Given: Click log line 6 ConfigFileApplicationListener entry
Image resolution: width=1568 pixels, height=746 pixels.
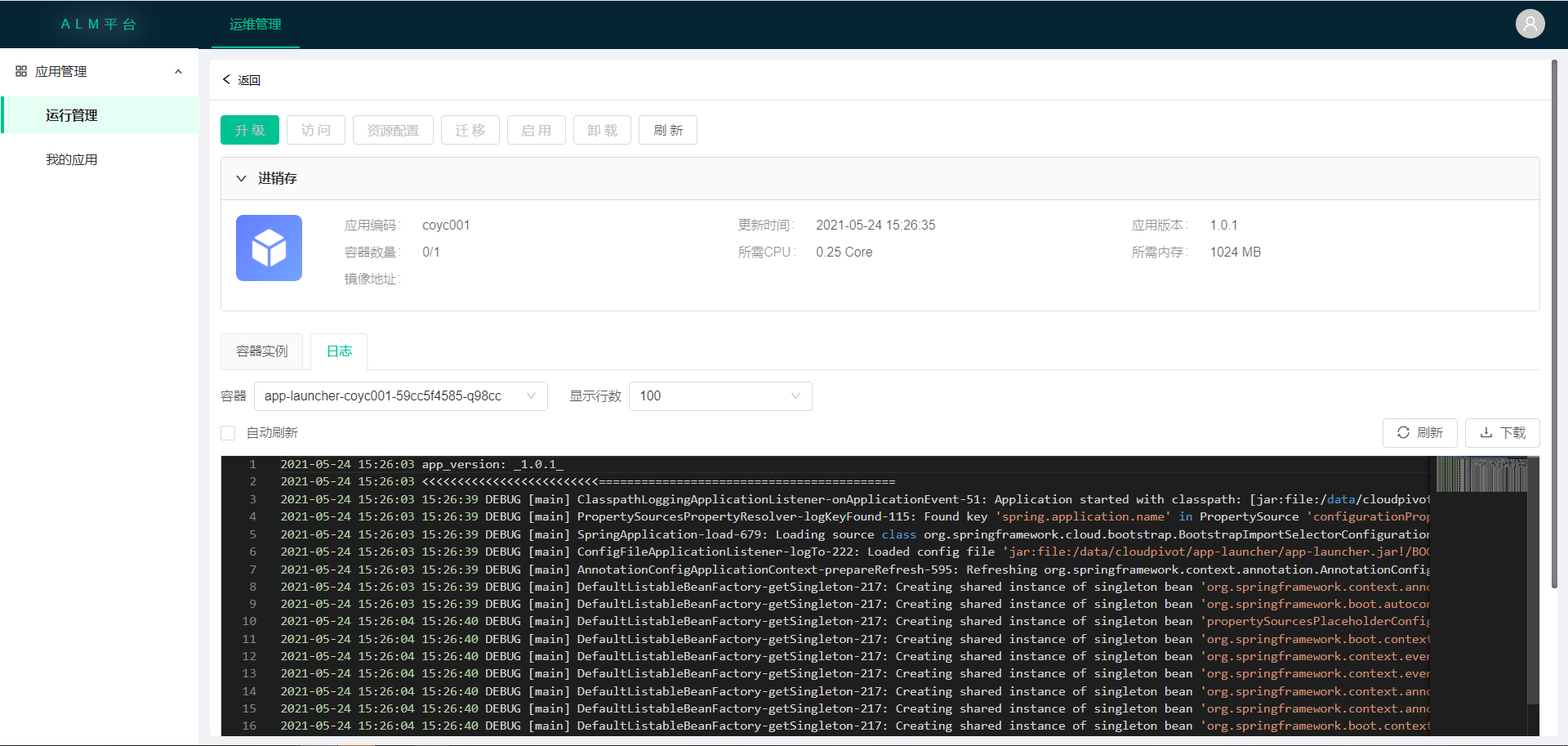Looking at the screenshot, I should pos(855,552).
